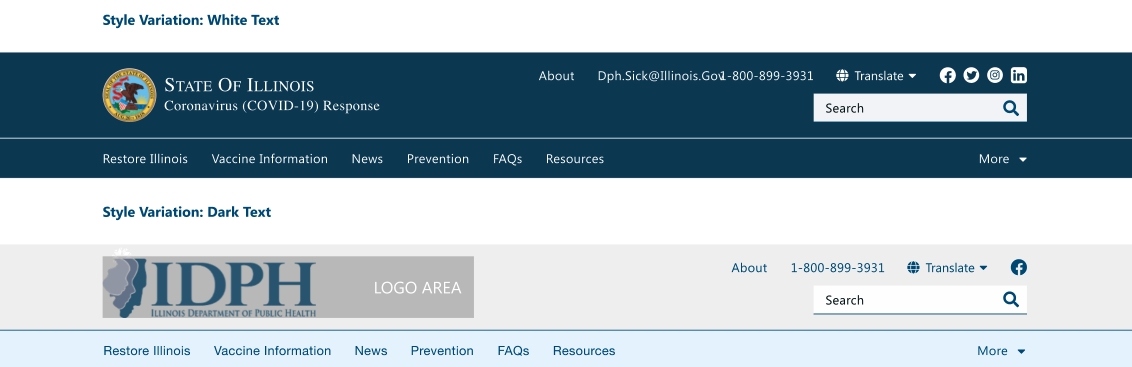
Task: Open Vaccine Information in dark nav bar
Action: [x=269, y=159]
